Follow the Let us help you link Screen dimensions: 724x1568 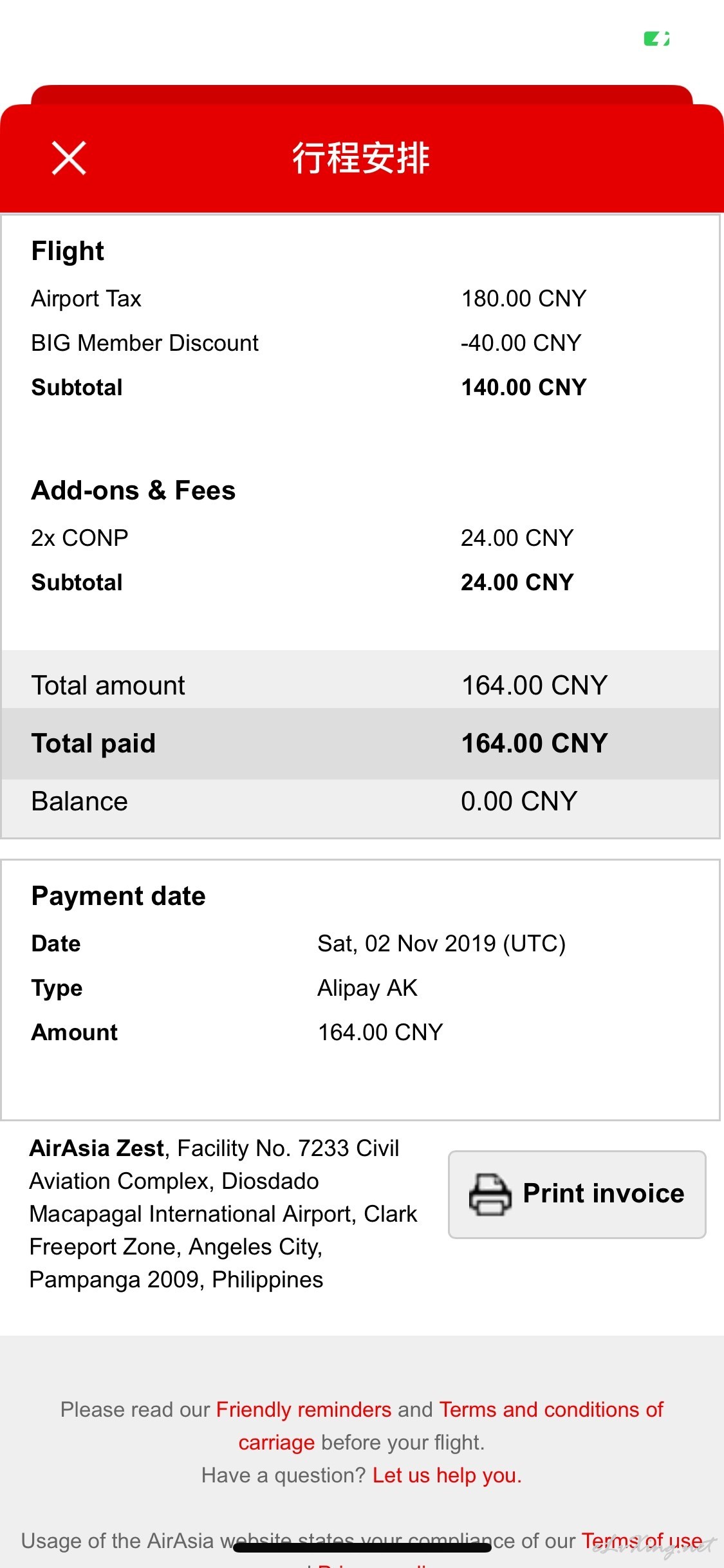[447, 1475]
